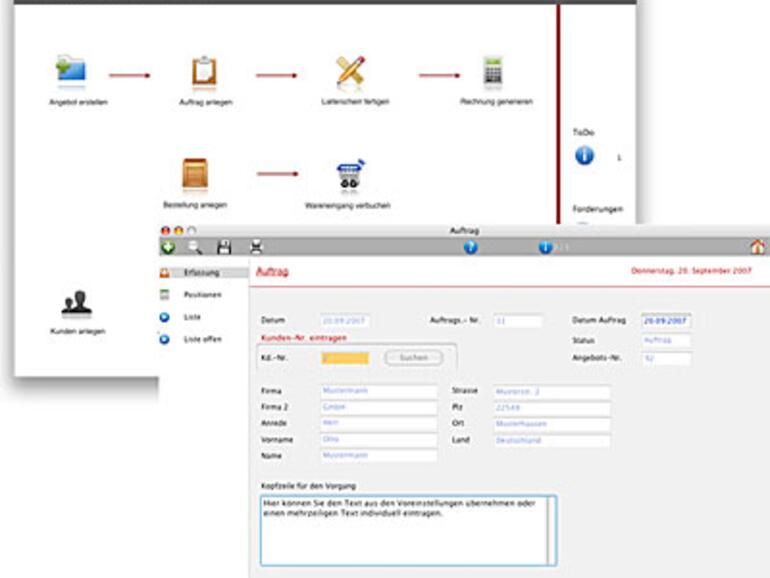Click the Kunden-Nr. eintragen red text

tap(304, 338)
